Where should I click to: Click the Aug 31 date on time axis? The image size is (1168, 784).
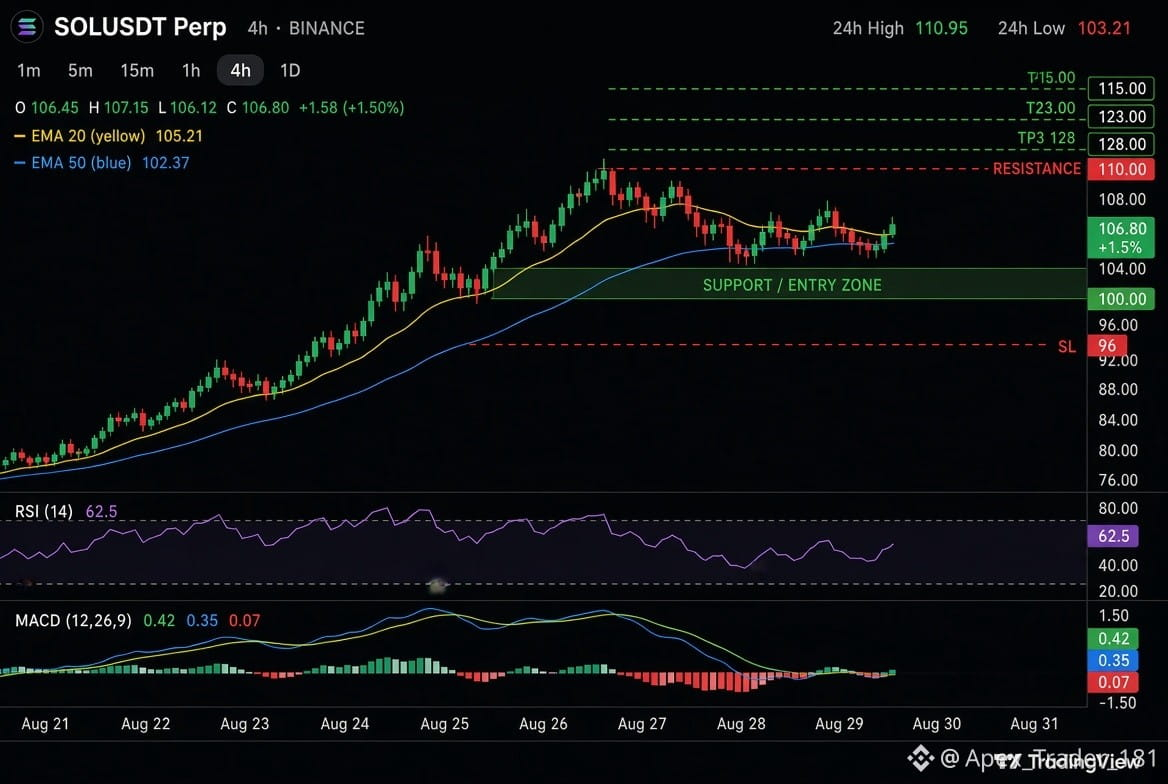[1034, 724]
